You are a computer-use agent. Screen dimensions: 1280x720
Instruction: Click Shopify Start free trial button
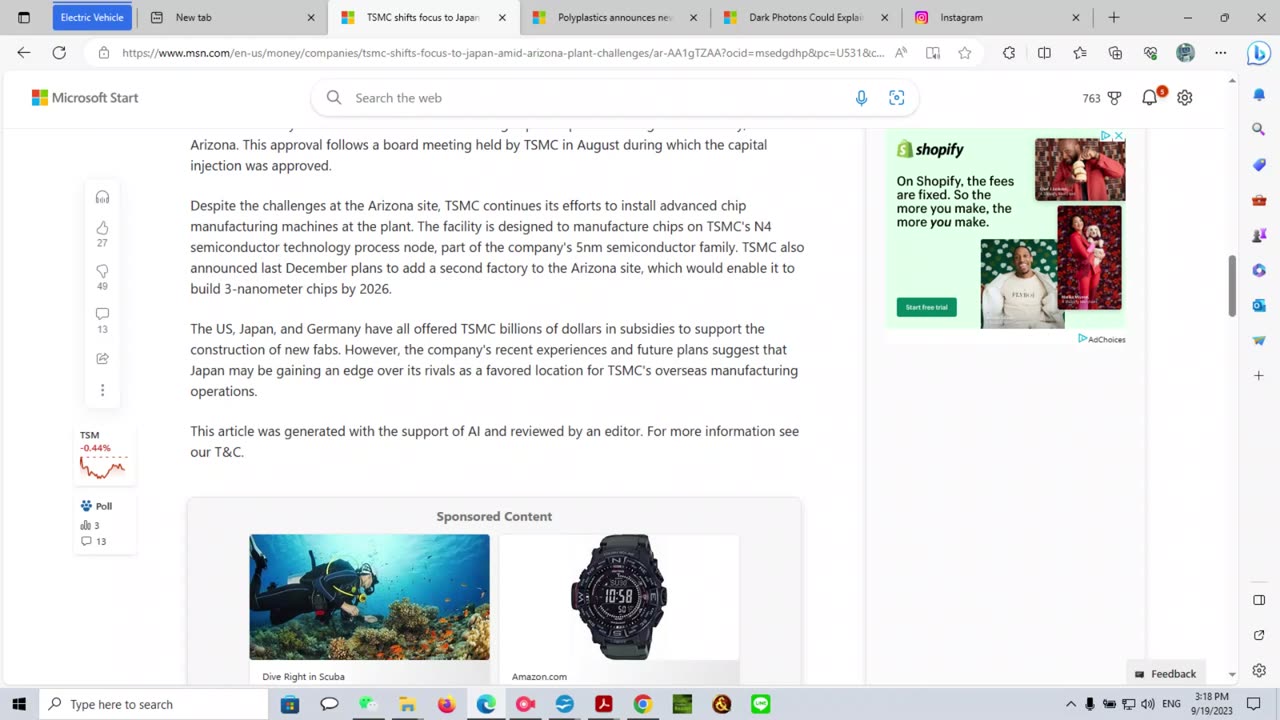pos(926,307)
